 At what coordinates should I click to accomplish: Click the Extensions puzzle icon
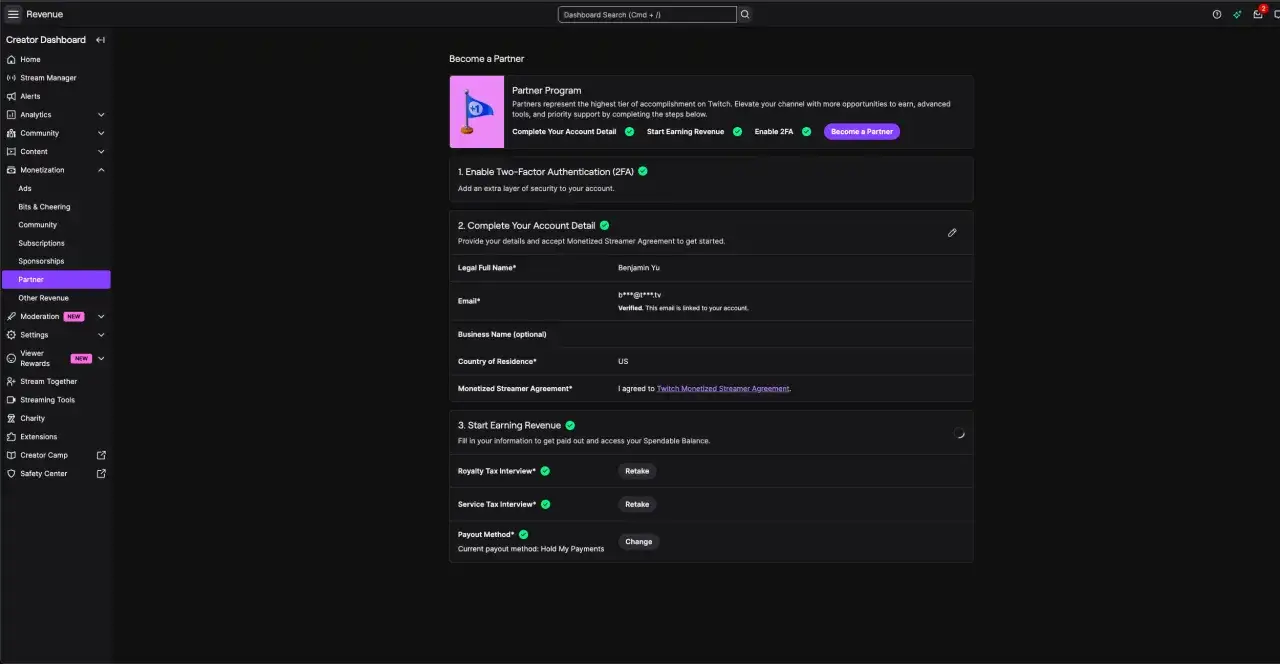(x=11, y=437)
